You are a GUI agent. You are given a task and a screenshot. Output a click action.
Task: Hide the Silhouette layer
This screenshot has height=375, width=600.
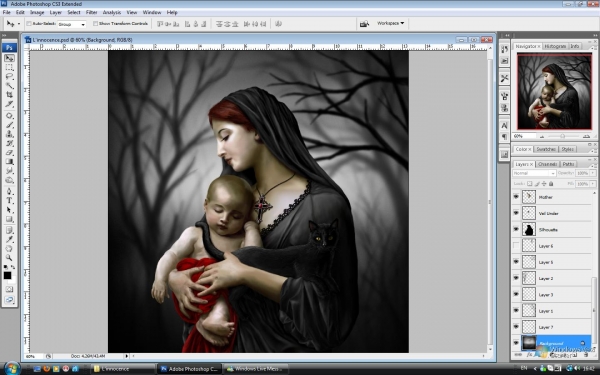(516, 229)
